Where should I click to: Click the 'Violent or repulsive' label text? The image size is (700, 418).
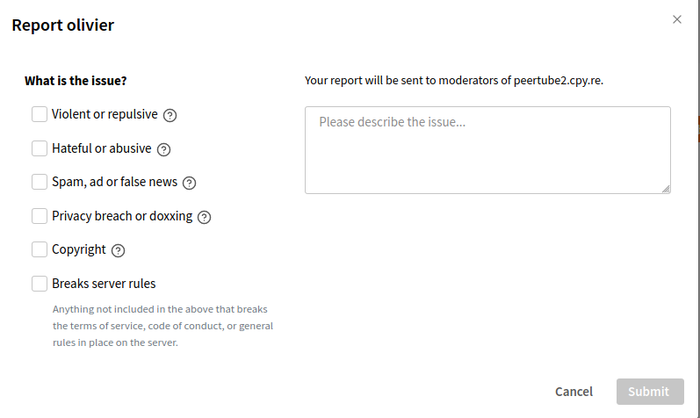tap(105, 115)
